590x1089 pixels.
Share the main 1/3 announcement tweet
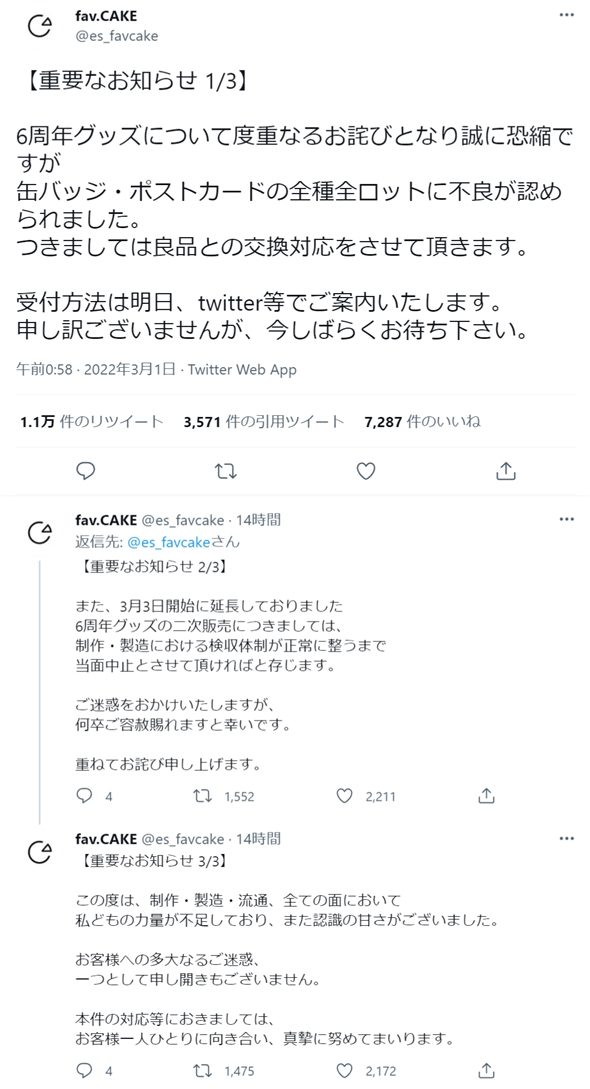506,472
